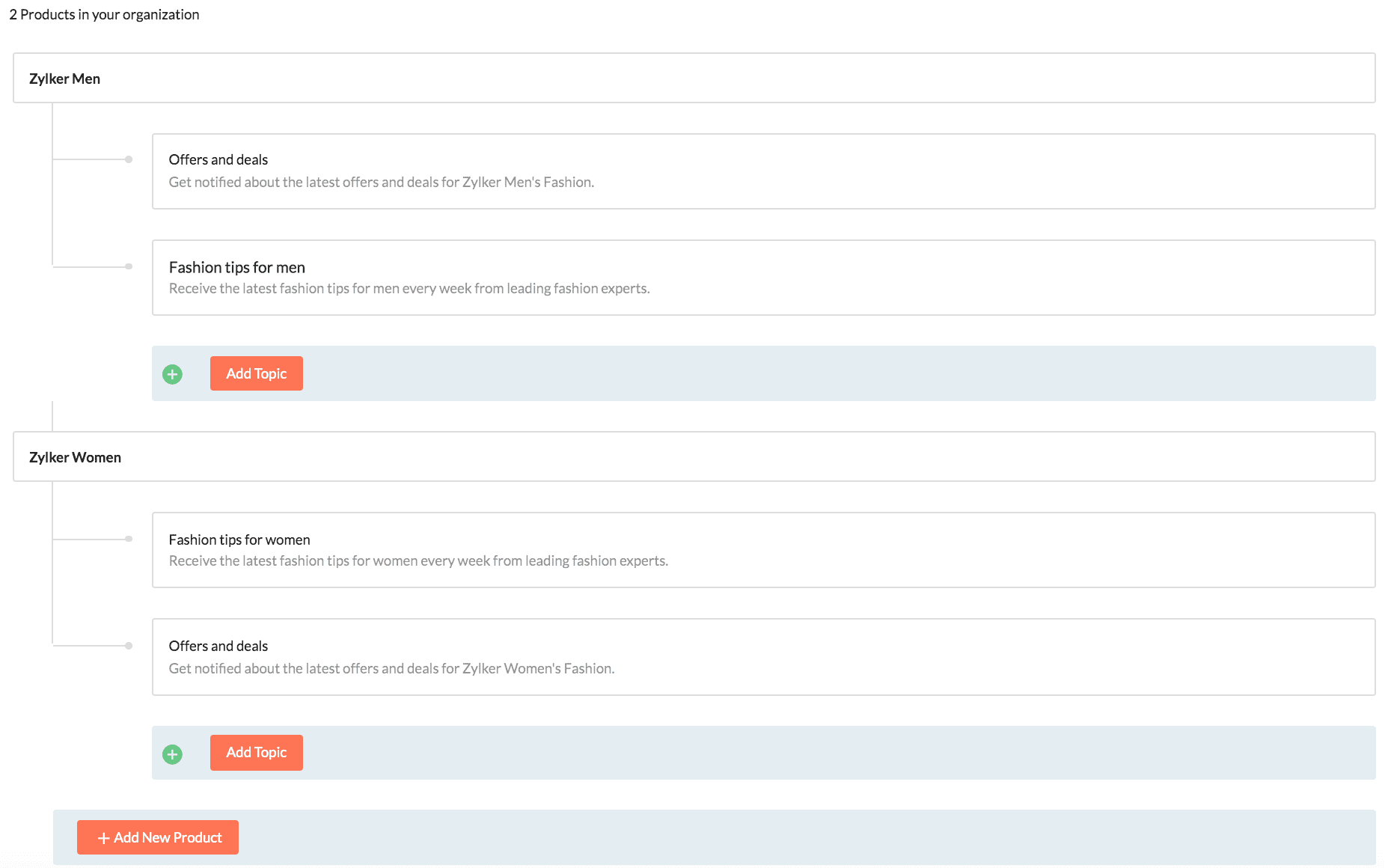Click the Add New Product button
The height and width of the screenshot is (868, 1385).
pyautogui.click(x=158, y=837)
